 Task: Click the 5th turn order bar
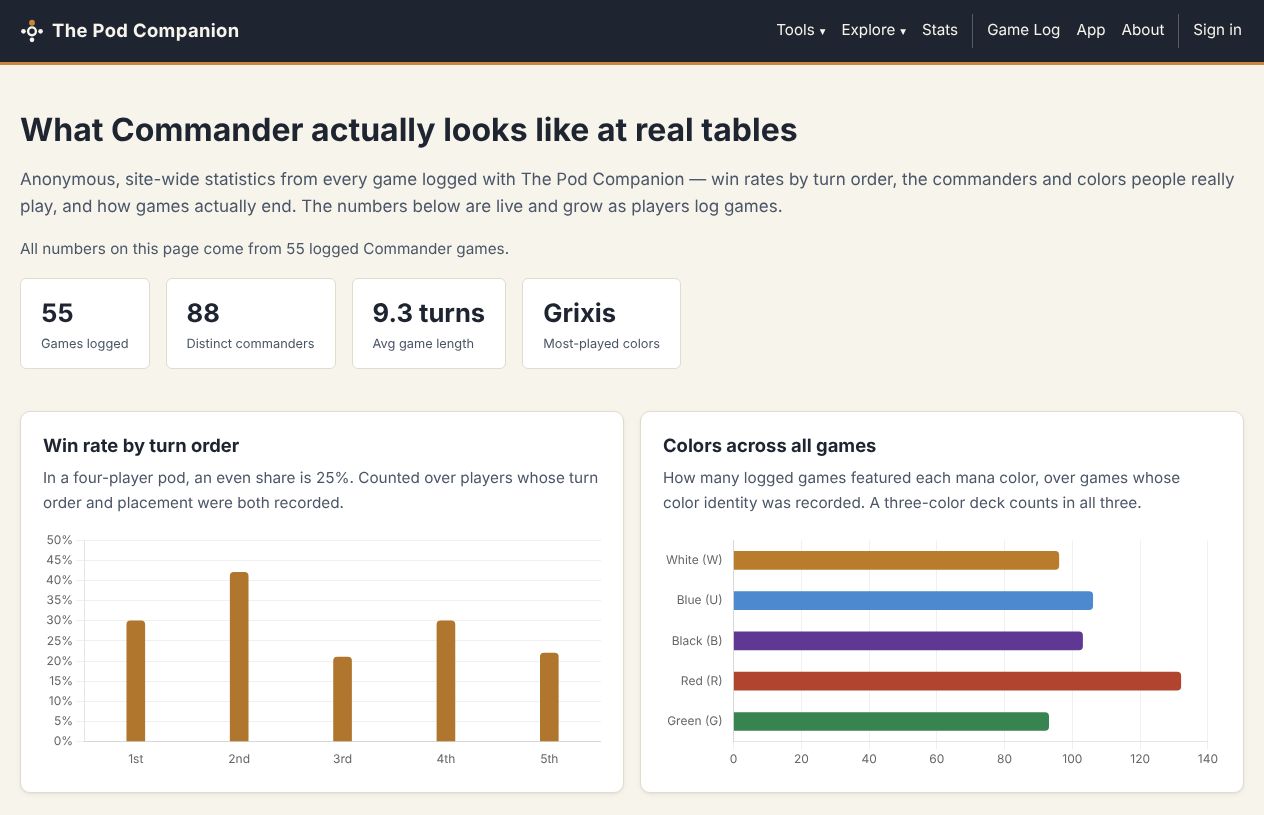[549, 697]
